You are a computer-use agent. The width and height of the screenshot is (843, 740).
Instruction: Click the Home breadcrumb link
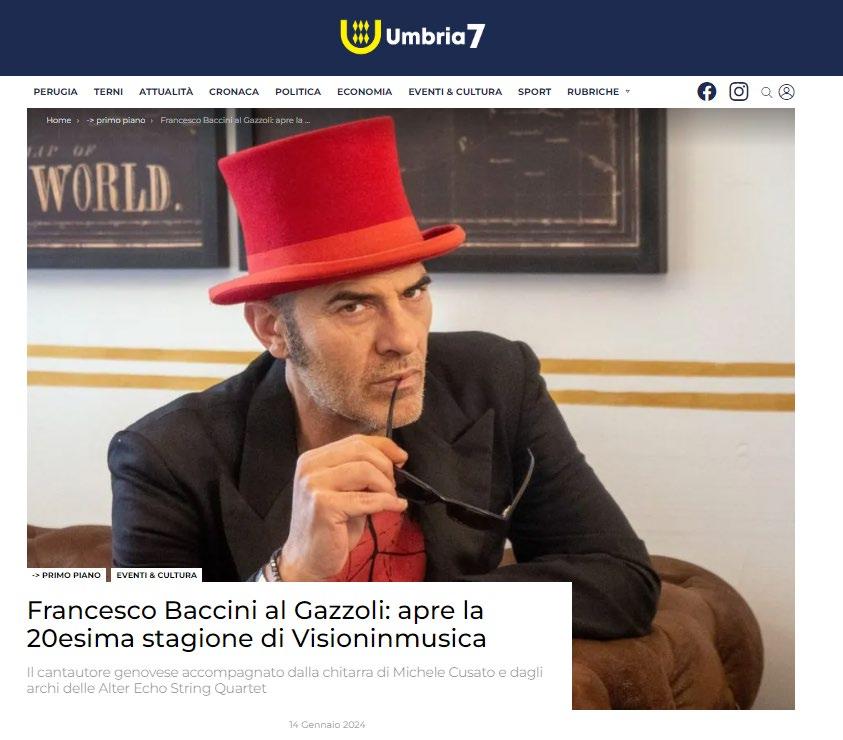coord(59,120)
